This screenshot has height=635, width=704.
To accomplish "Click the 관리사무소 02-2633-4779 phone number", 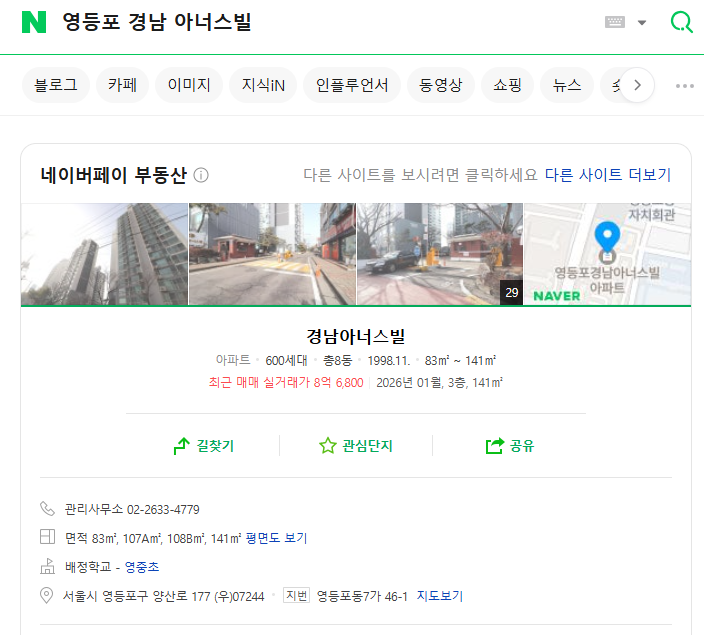I will click(132, 509).
